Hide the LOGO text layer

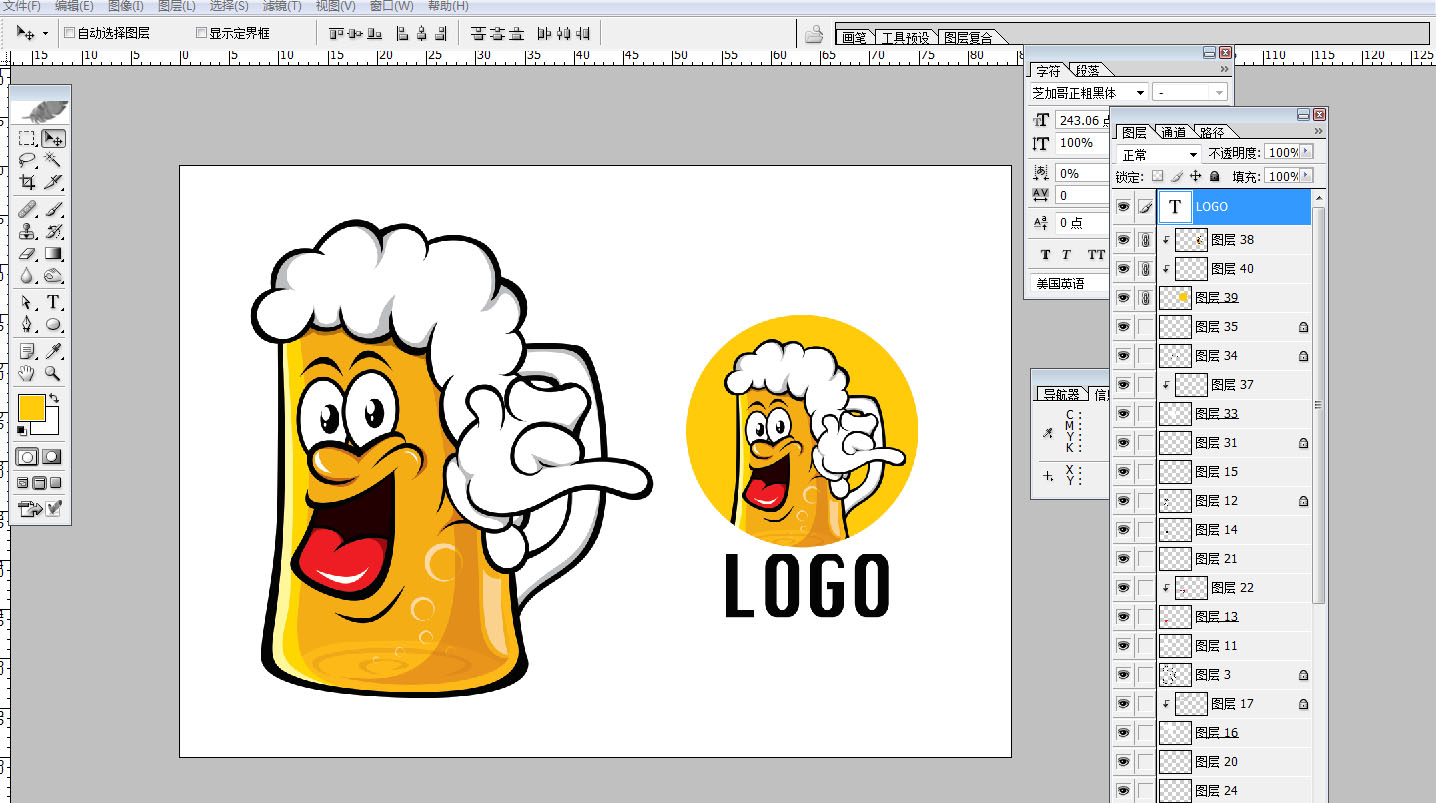[x=1123, y=207]
